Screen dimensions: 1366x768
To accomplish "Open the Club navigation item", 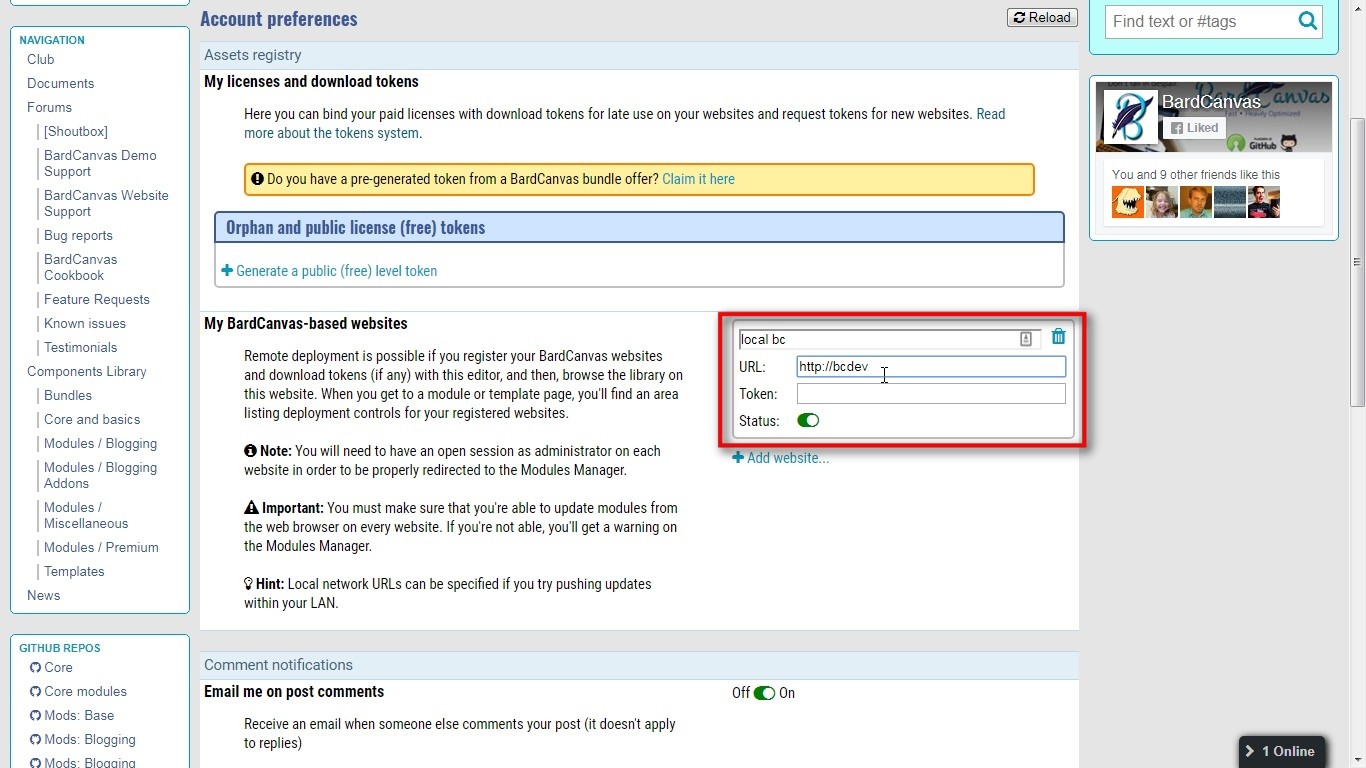I will (41, 59).
